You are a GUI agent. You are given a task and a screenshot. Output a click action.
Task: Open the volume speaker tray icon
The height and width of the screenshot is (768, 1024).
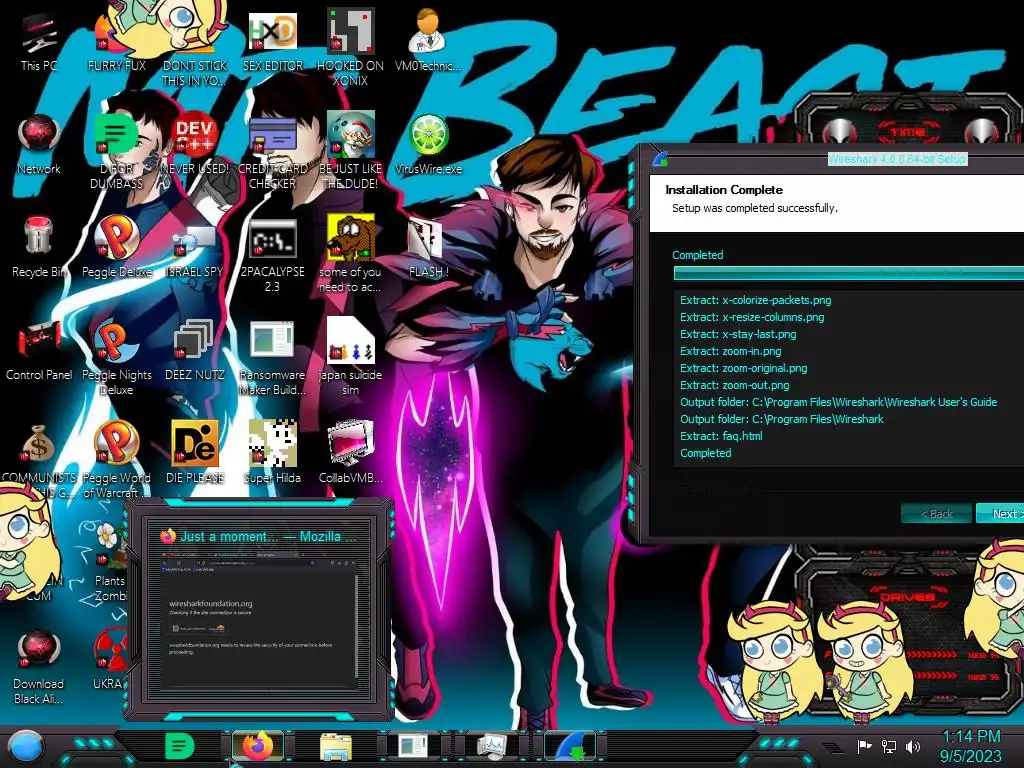pyautogui.click(x=913, y=746)
